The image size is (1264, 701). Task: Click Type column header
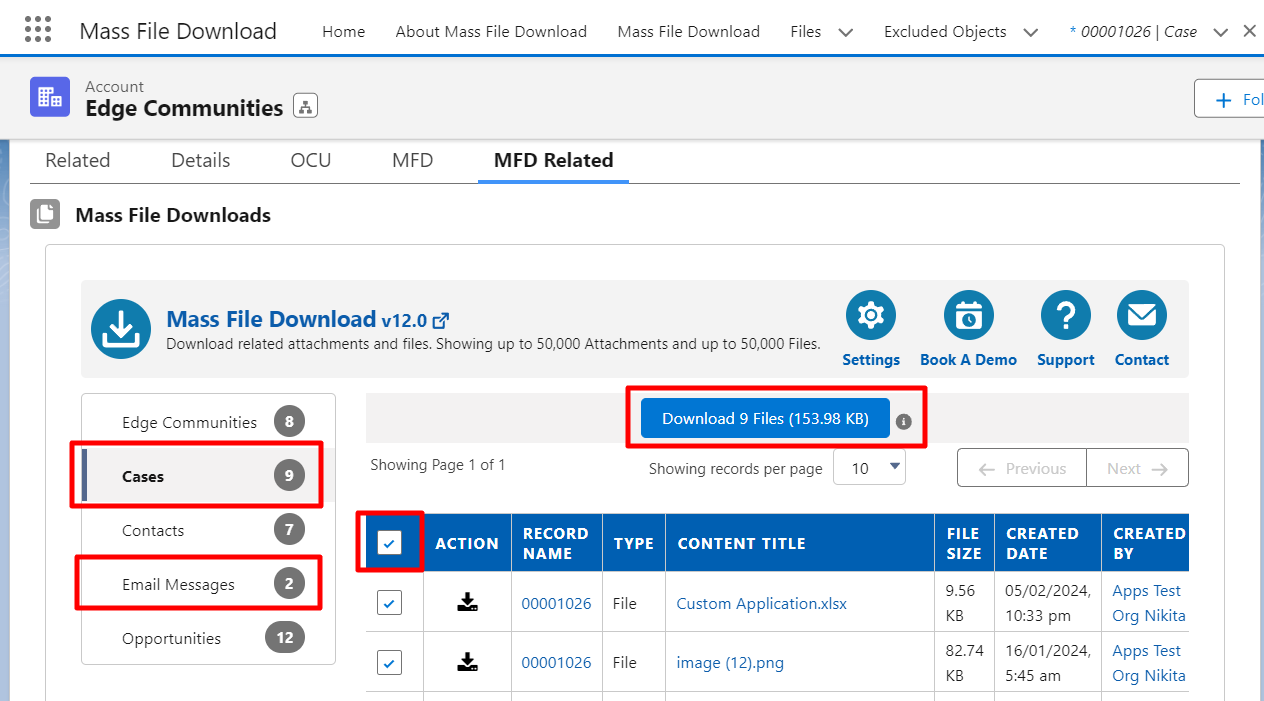click(634, 543)
